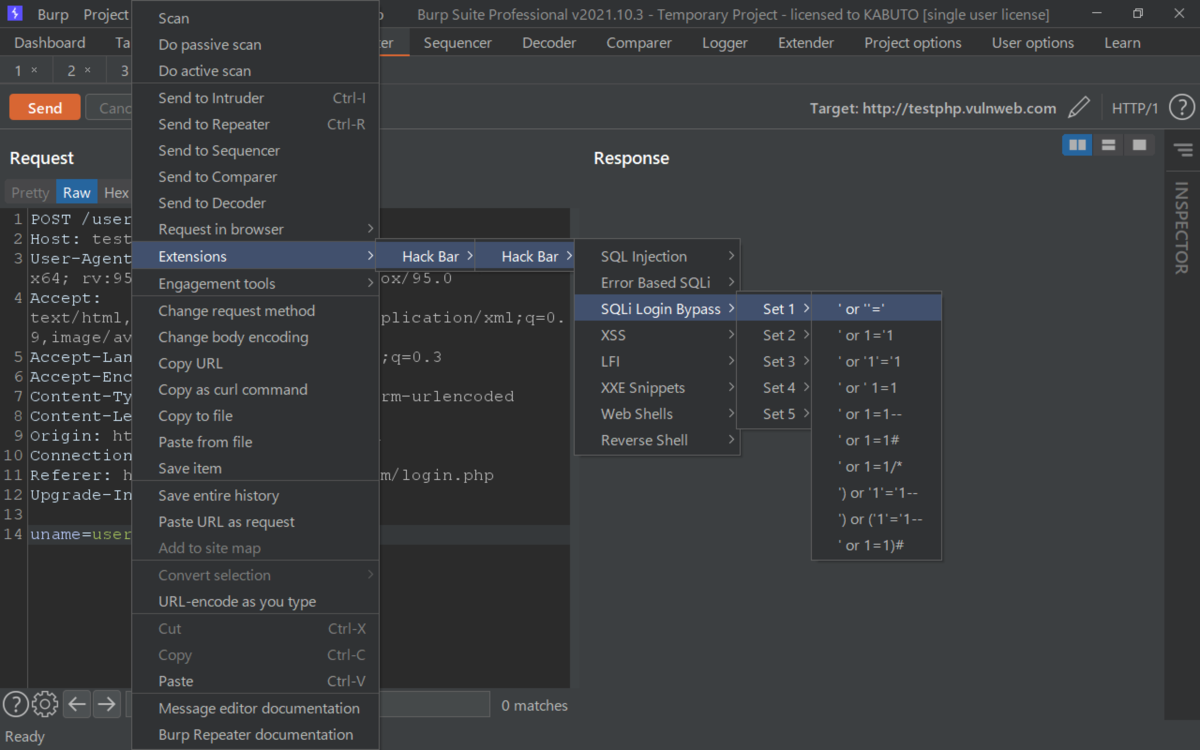Open the User options tab
Viewport: 1200px width, 750px height.
[1033, 43]
